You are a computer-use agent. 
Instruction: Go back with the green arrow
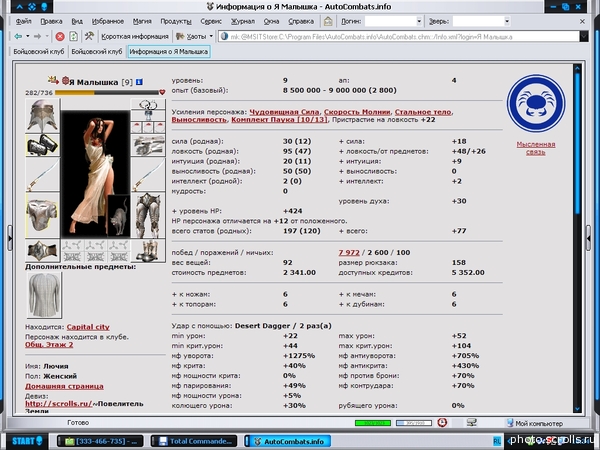[x=18, y=36]
